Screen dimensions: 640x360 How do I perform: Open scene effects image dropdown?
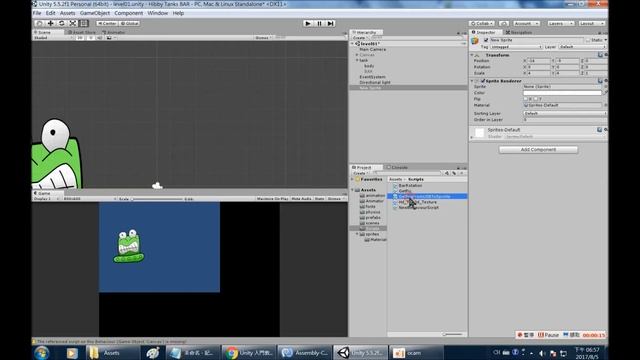tap(110, 38)
